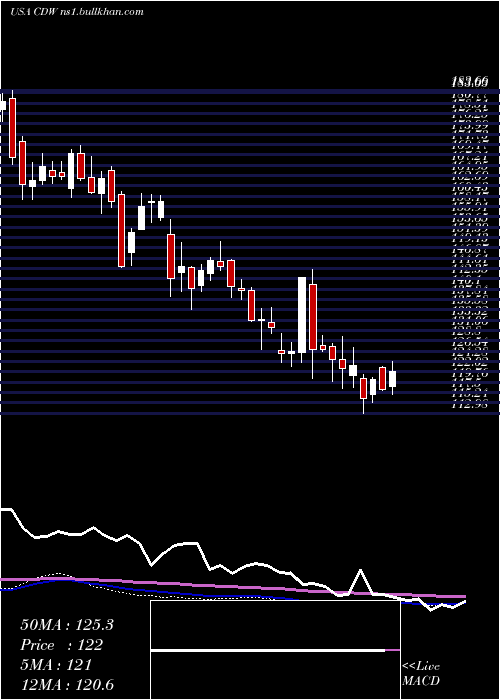
Task: Click the sharp peak on the white MACD line
Action: 360,571
